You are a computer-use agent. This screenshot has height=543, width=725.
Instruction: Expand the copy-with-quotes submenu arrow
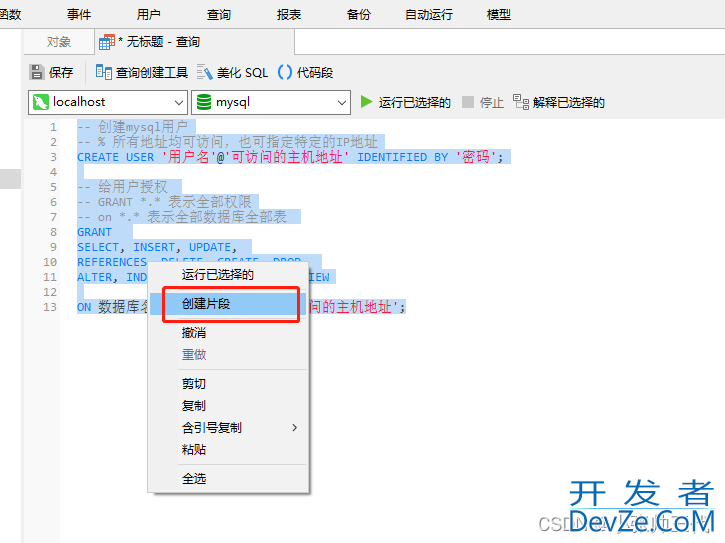(x=295, y=428)
